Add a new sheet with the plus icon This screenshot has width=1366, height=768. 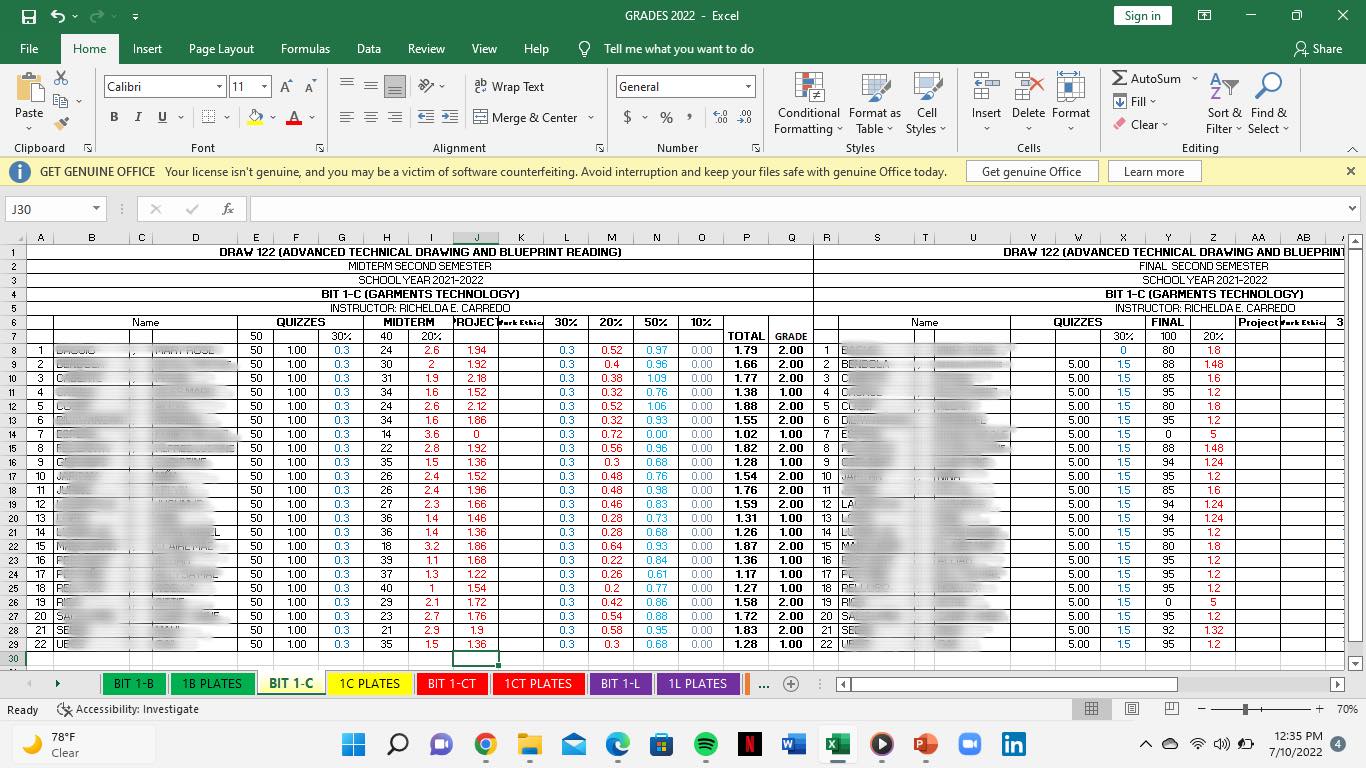pos(790,684)
